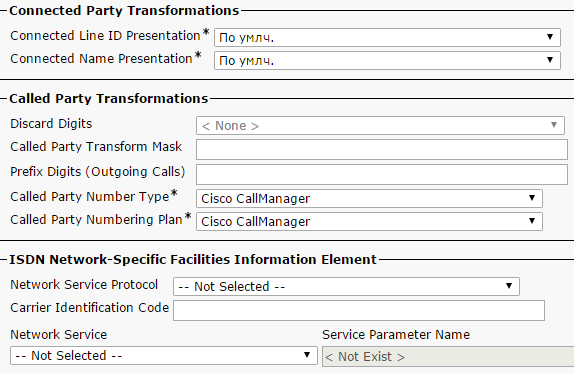Viewport: 574px width, 374px height.
Task: Focus the Prefix Digits (Outgoing Calls) field
Action: tap(382, 174)
